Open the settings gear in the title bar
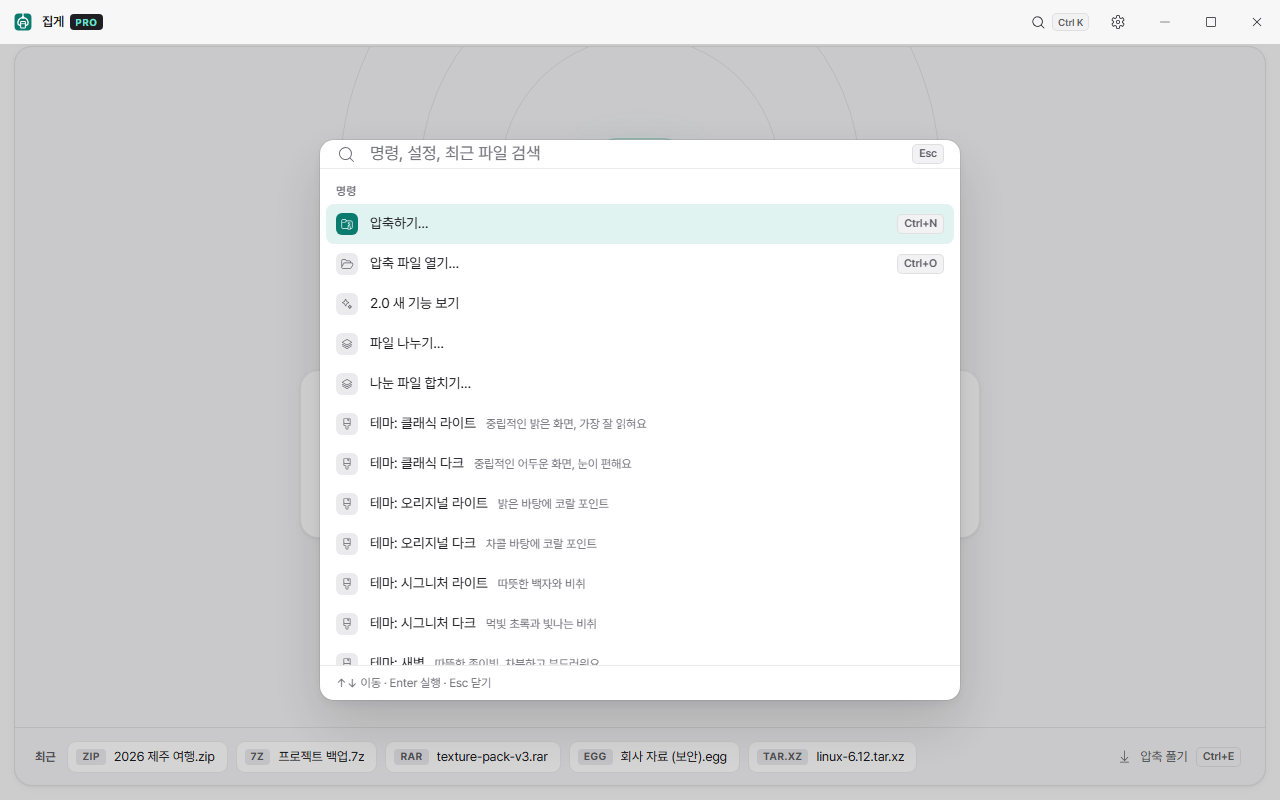The image size is (1280, 800). (x=1118, y=22)
